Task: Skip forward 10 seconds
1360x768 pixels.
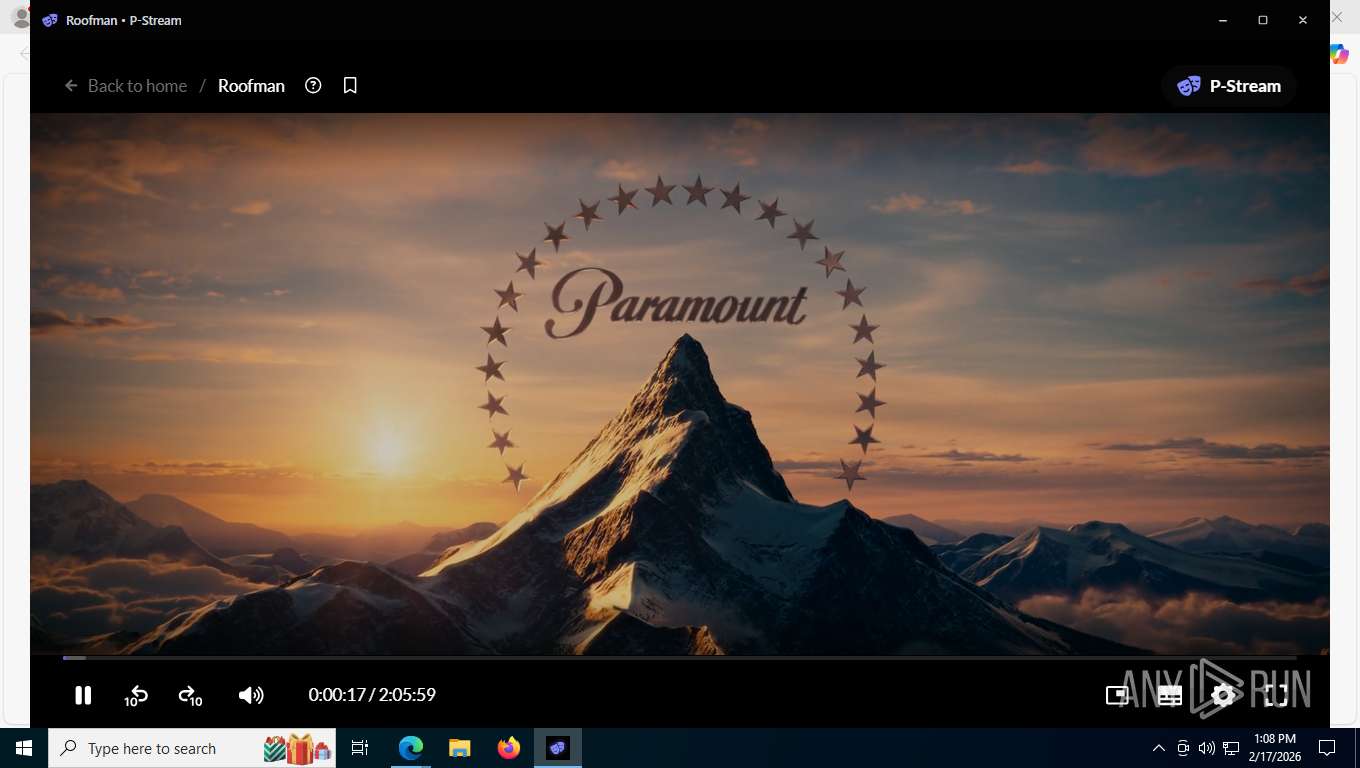Action: 190,695
